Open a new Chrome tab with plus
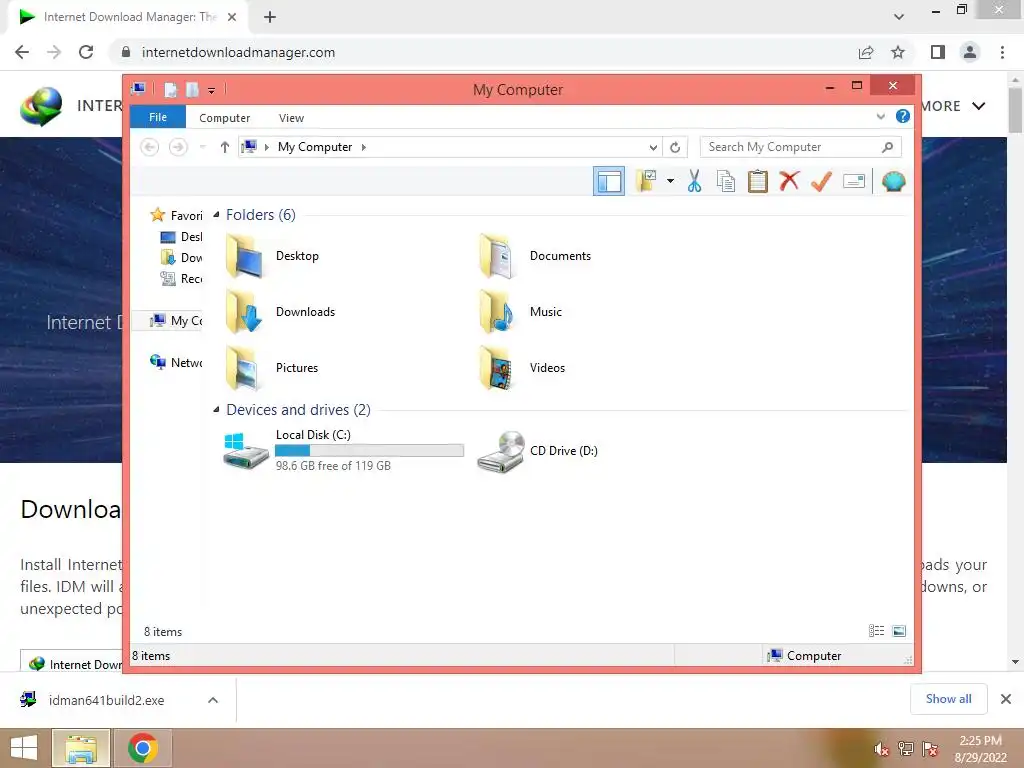The image size is (1024, 768). pyautogui.click(x=270, y=17)
